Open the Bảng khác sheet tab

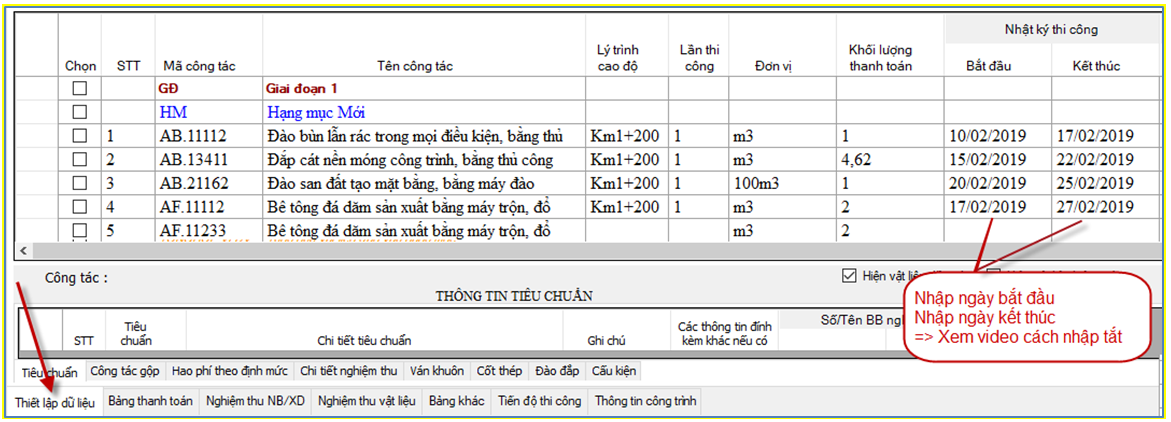457,401
